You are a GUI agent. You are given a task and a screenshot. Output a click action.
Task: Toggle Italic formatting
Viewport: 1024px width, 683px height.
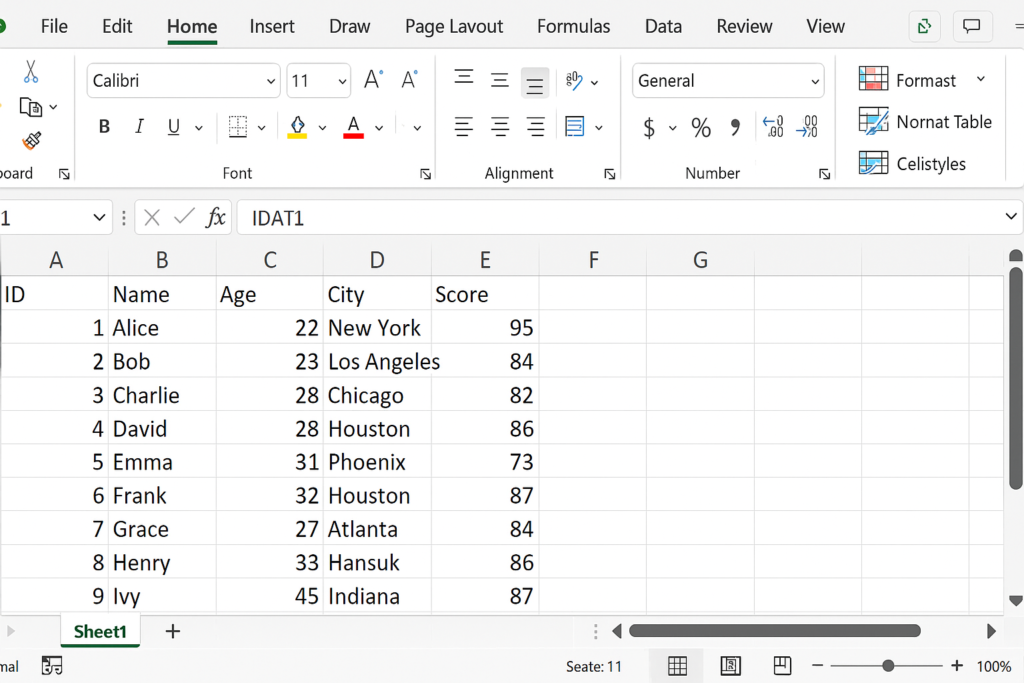click(x=139, y=127)
